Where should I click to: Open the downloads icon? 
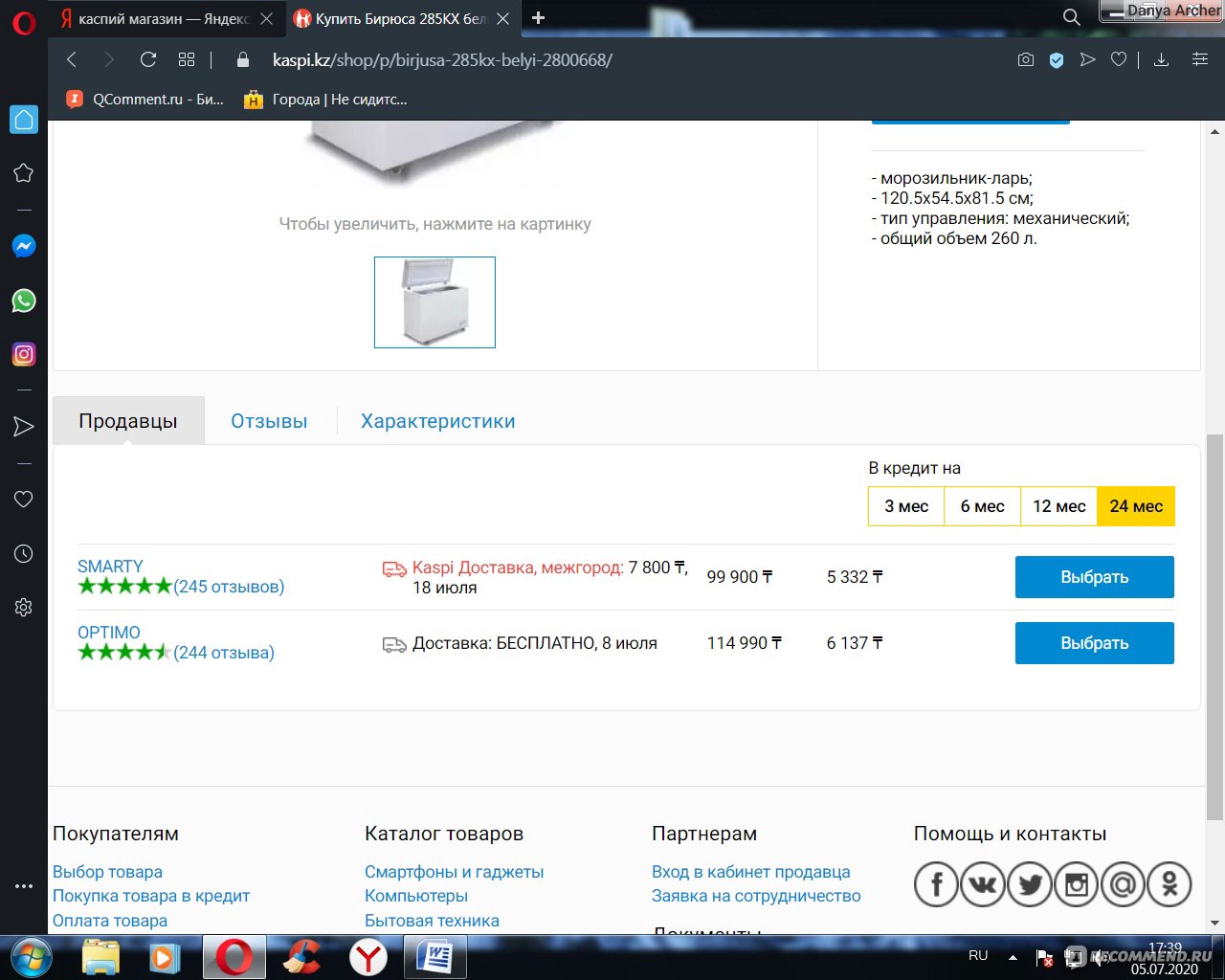point(1161,59)
